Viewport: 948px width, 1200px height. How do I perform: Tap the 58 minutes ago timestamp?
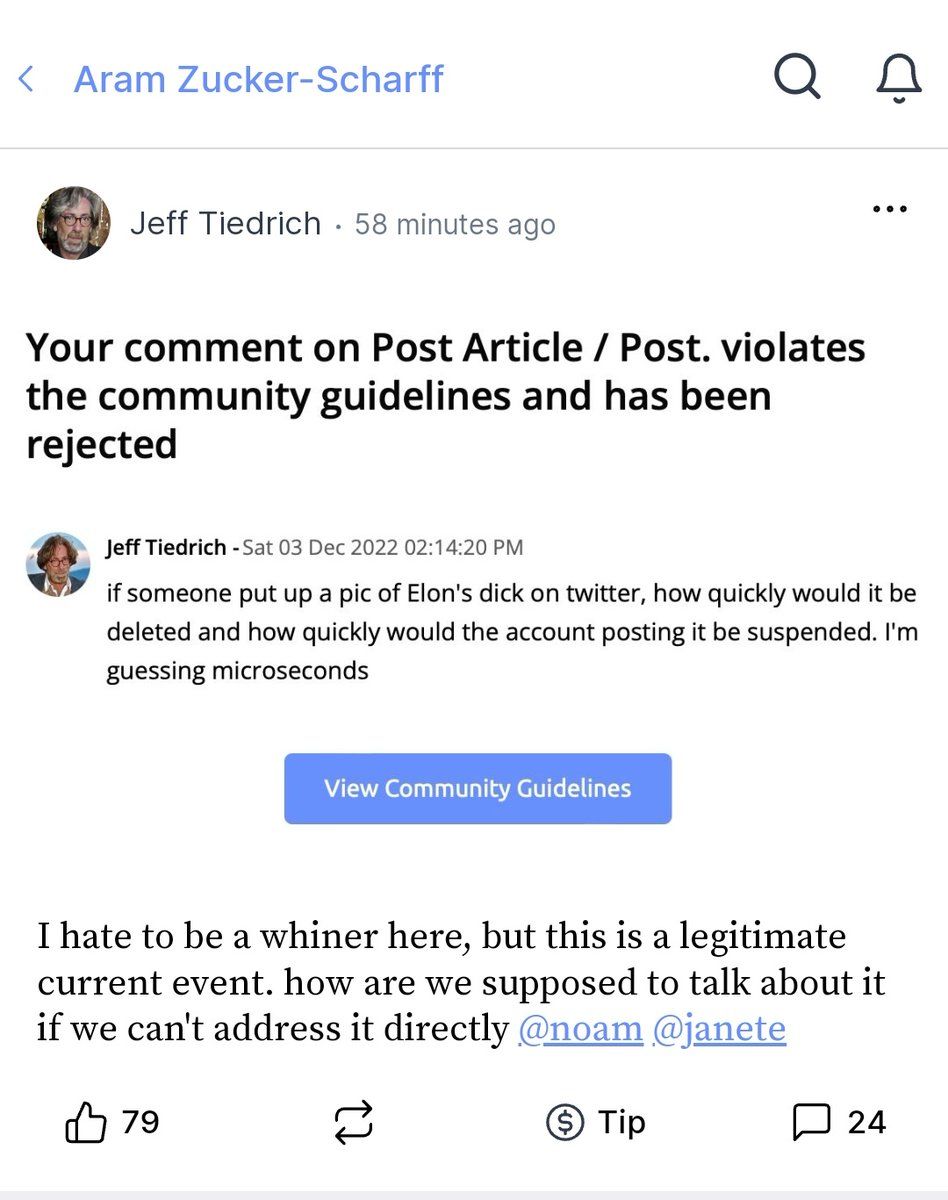point(455,224)
